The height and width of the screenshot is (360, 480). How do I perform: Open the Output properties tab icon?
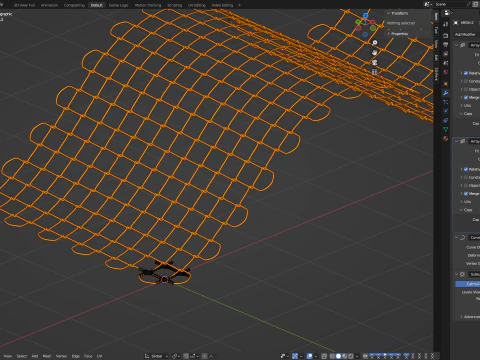tap(446, 45)
